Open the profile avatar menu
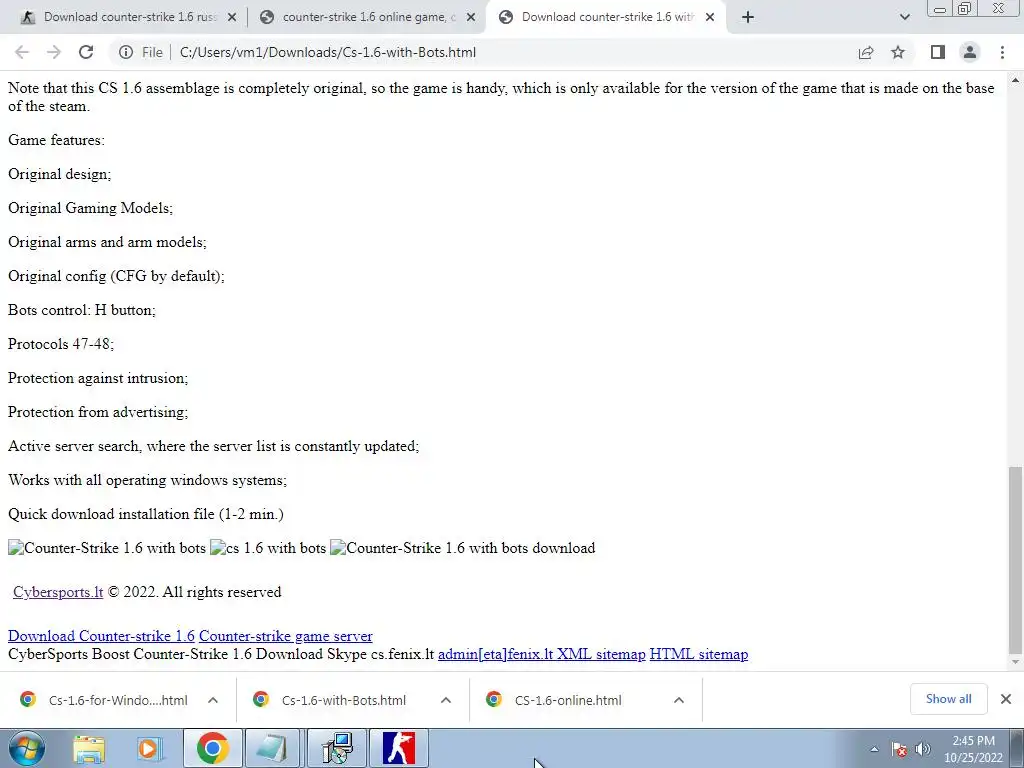Viewport: 1024px width, 768px height. coord(970,52)
